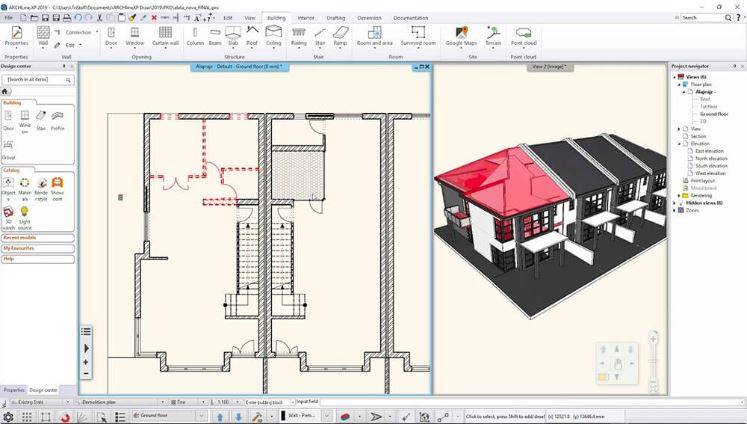This screenshot has height=424, width=747.
Task: Click the red Delete X icon
Action: tap(154, 18)
